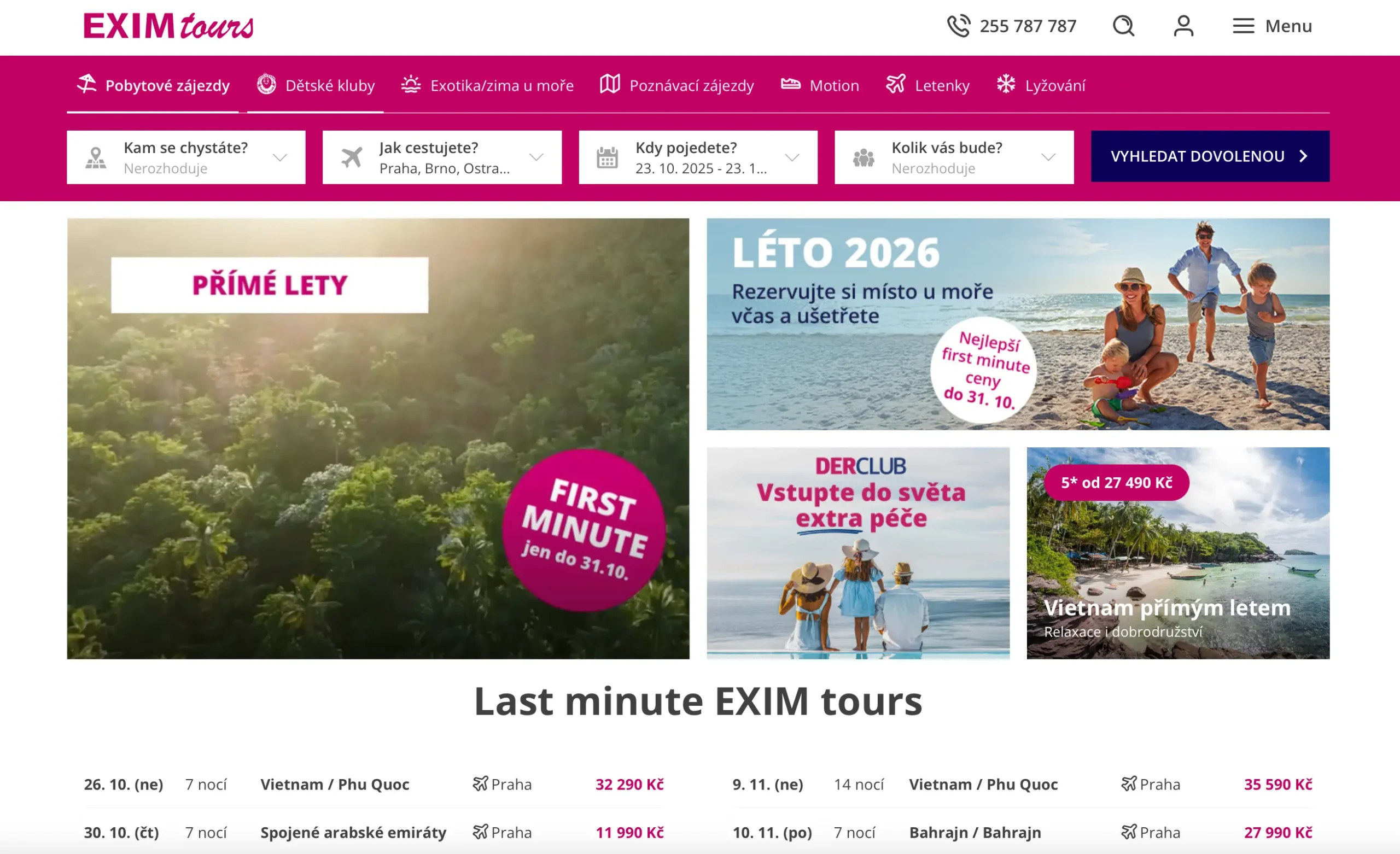Open the user account icon
Image resolution: width=1400 pixels, height=854 pixels.
(1183, 26)
